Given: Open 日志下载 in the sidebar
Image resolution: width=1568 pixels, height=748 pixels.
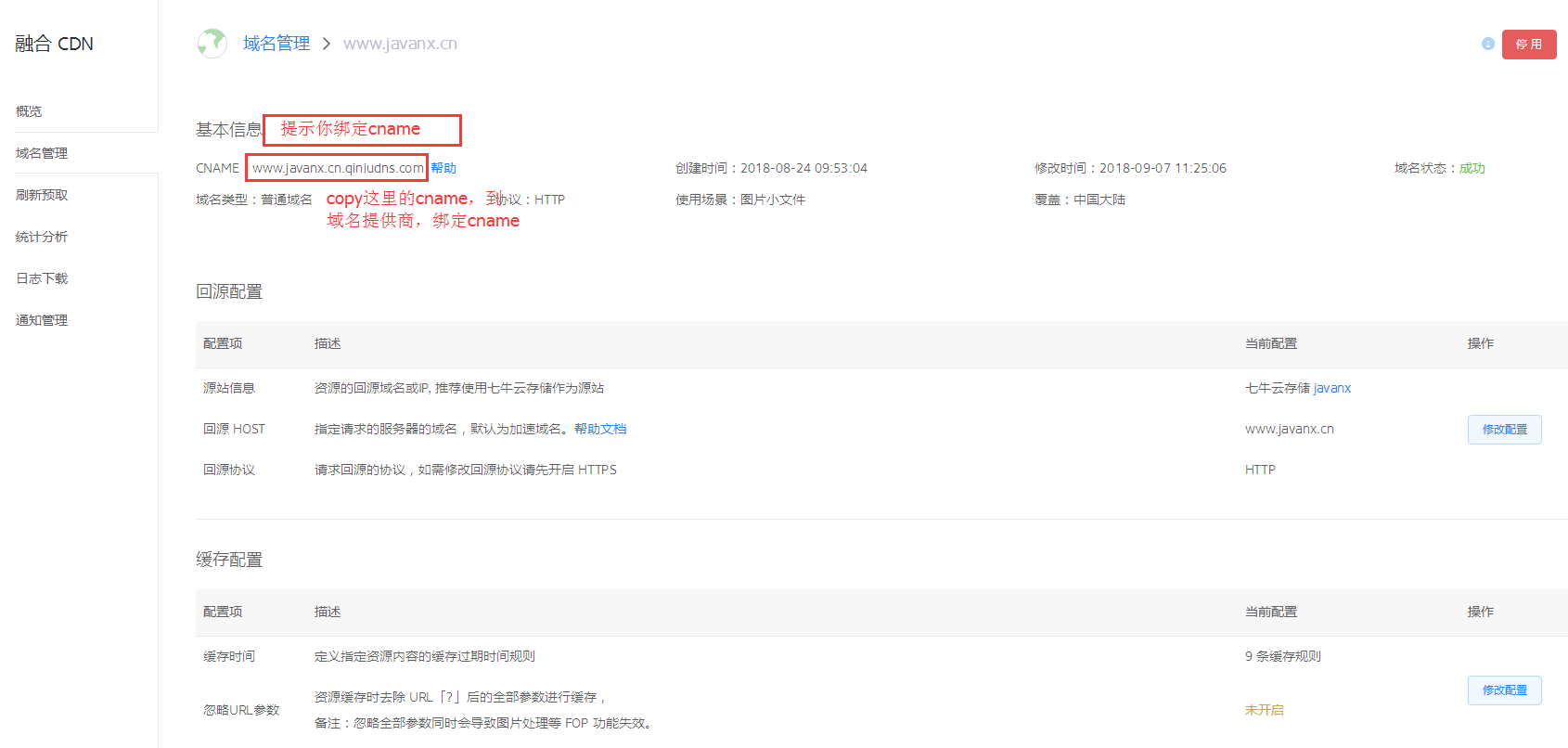Looking at the screenshot, I should (42, 278).
